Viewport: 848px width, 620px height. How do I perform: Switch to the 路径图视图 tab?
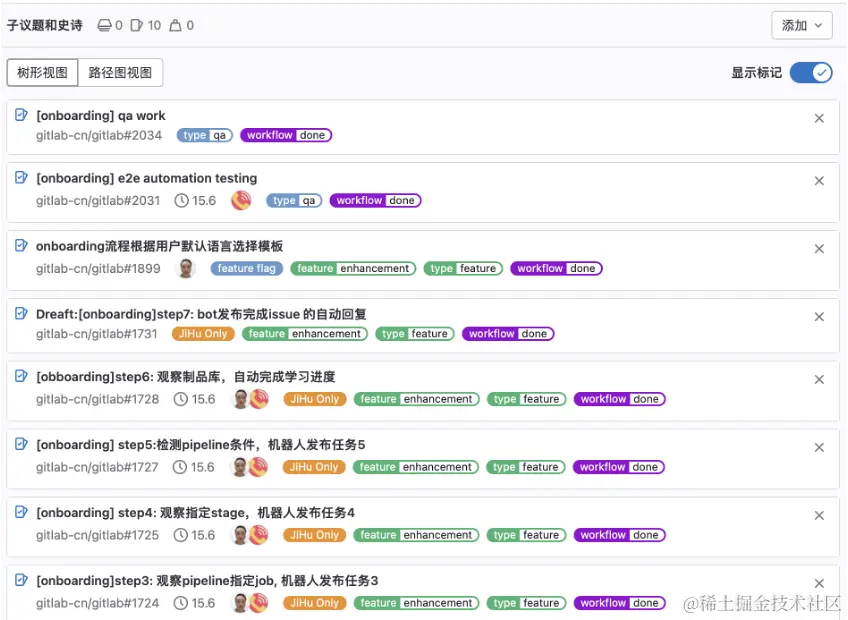[x=121, y=72]
